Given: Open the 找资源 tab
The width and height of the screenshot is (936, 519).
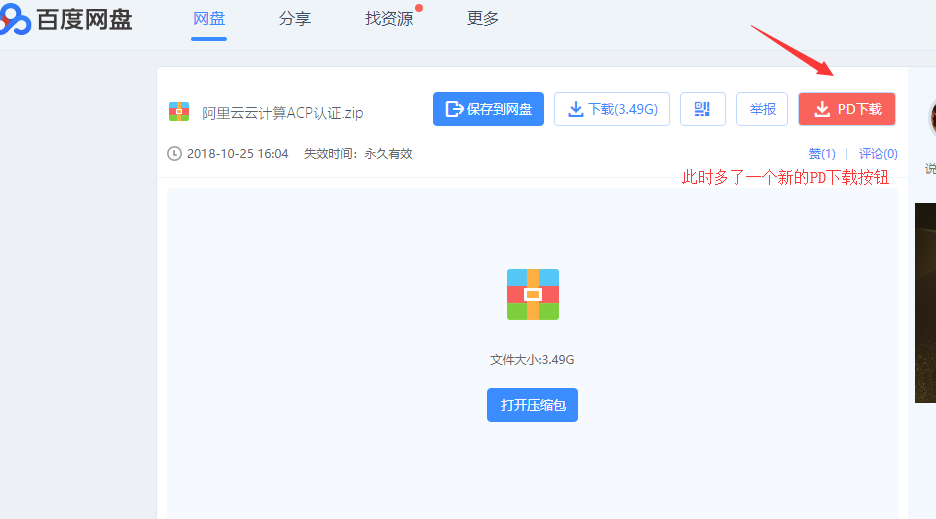Looking at the screenshot, I should coord(389,19).
